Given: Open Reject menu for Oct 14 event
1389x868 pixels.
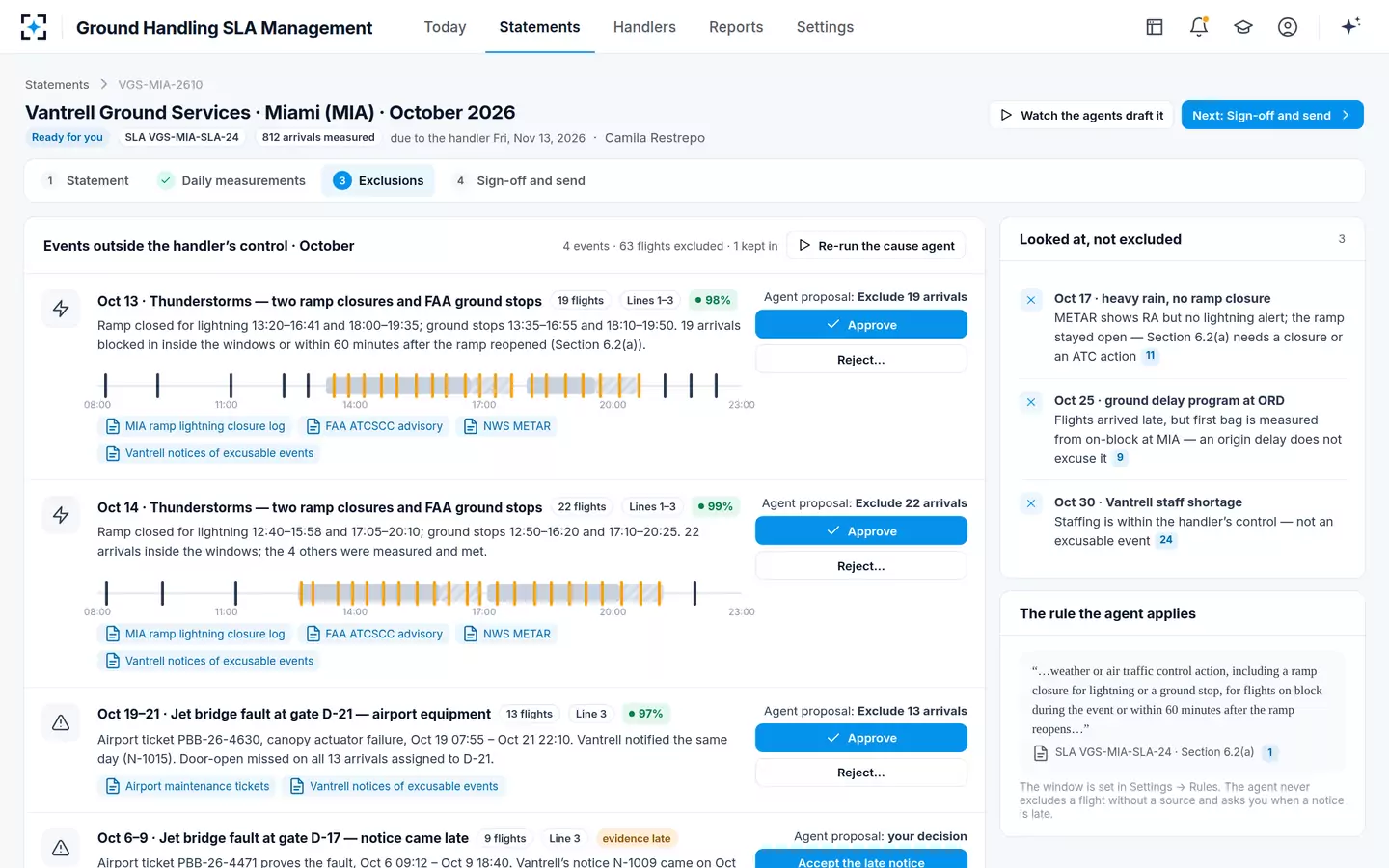Looking at the screenshot, I should click(860, 566).
